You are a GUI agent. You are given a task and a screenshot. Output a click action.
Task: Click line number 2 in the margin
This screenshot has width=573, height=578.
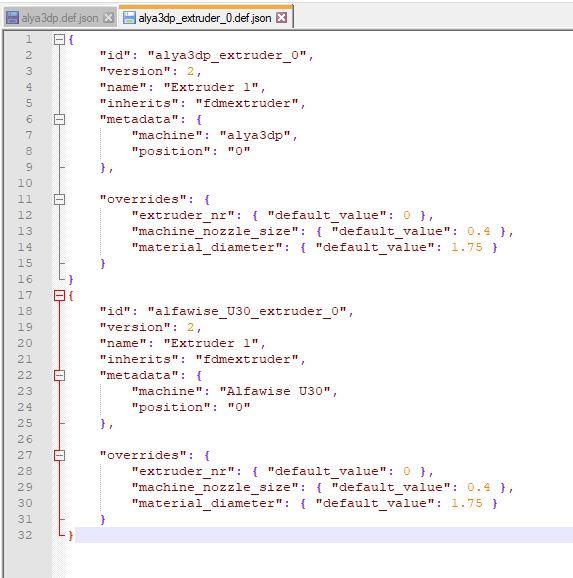(x=28, y=55)
